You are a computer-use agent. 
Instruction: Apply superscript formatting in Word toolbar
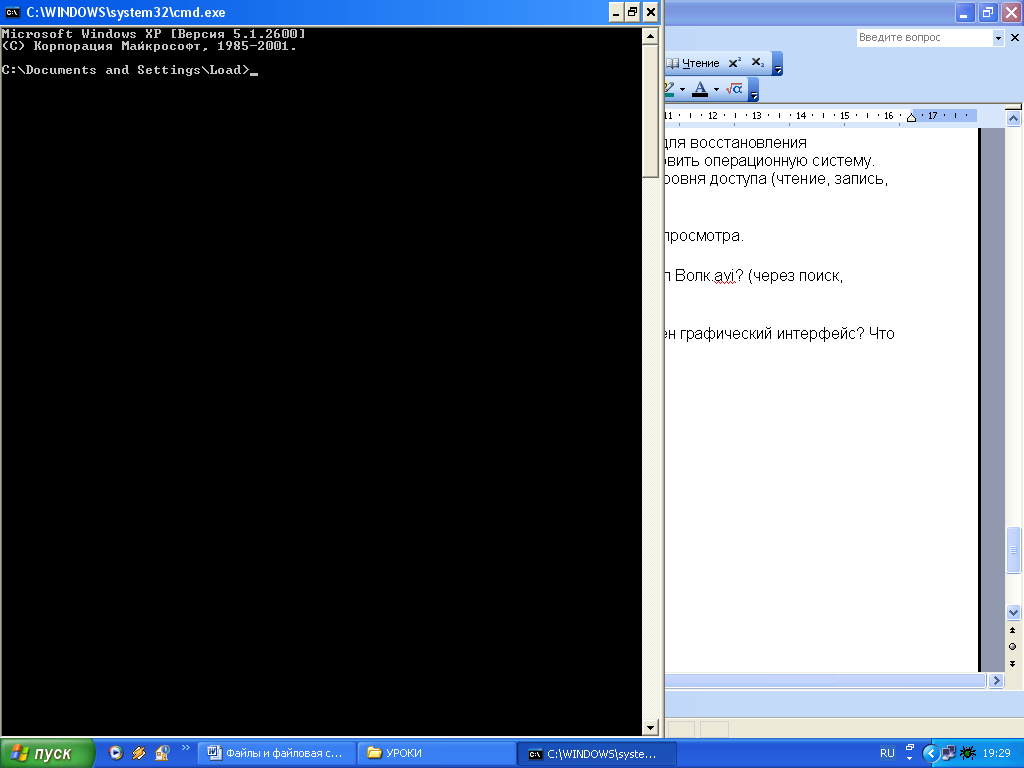click(735, 63)
